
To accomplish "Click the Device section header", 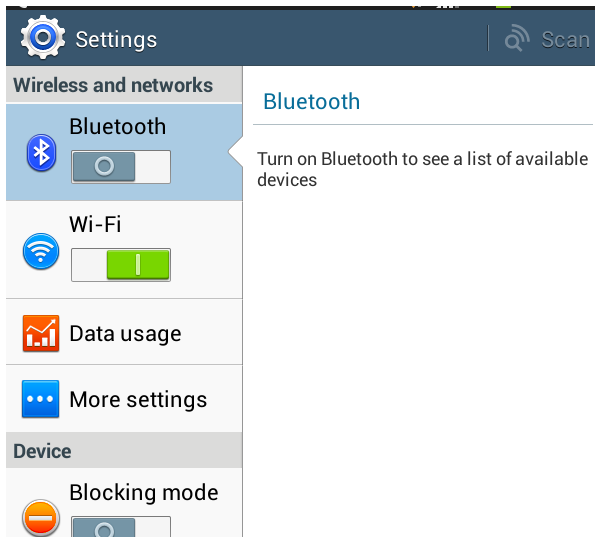I will click(124, 450).
